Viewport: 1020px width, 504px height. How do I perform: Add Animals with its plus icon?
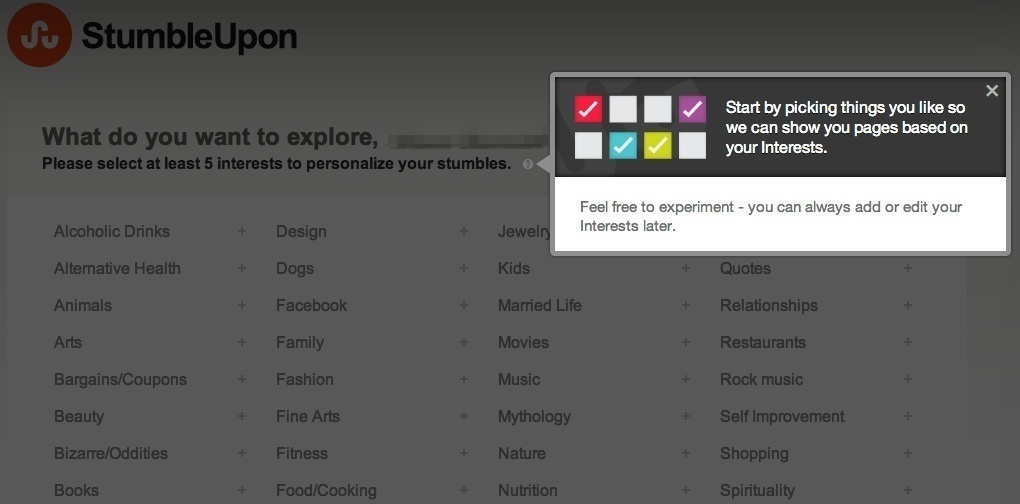pos(241,305)
